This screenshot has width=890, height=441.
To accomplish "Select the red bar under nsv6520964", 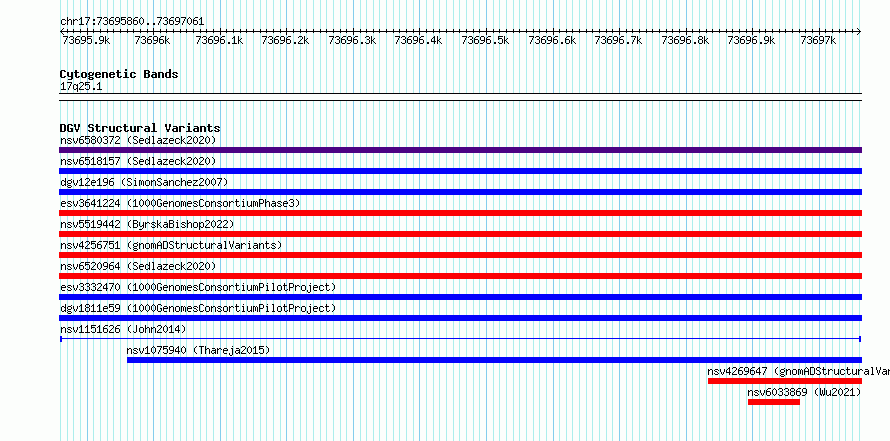I will tap(460, 276).
